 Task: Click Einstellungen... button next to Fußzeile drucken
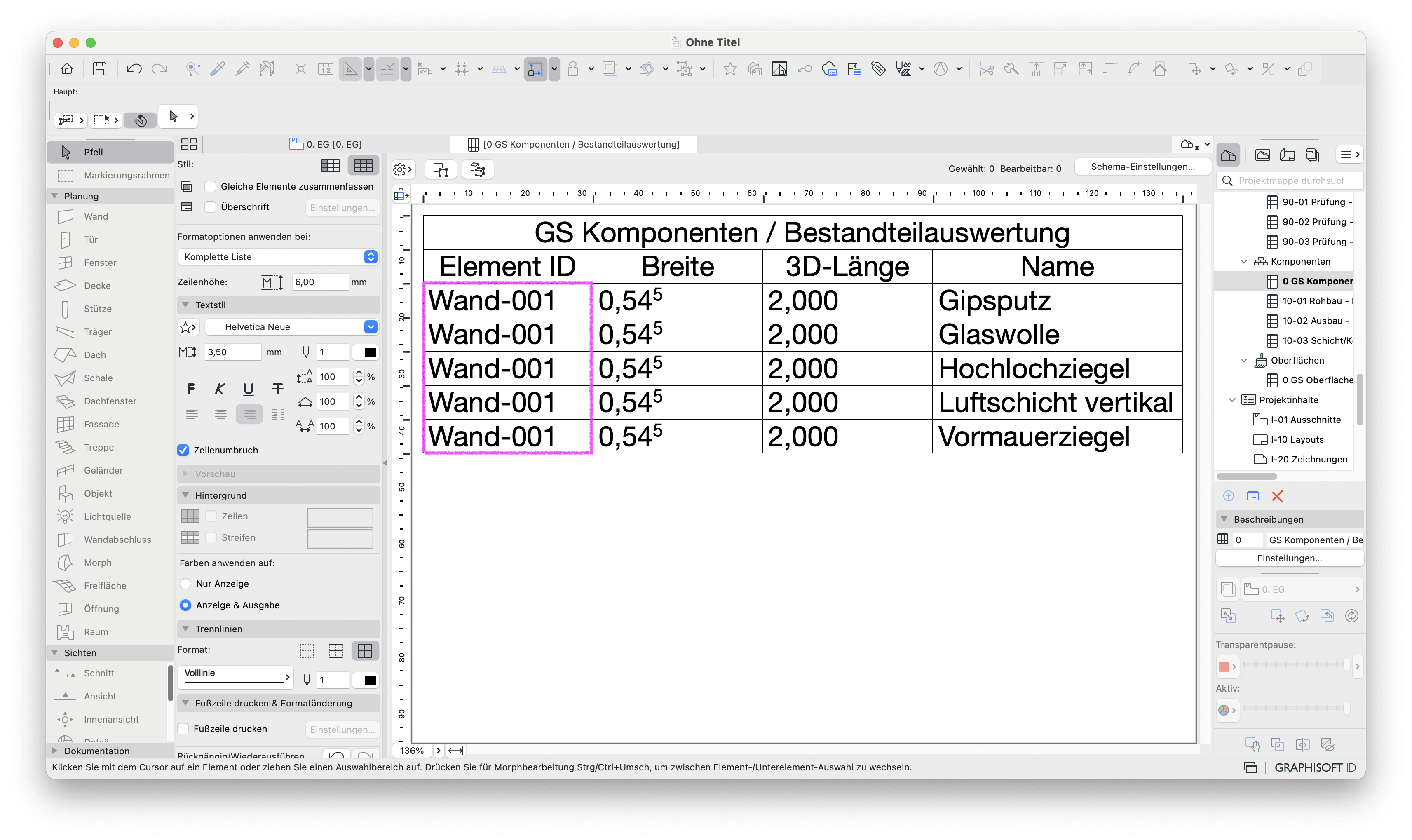tap(342, 730)
